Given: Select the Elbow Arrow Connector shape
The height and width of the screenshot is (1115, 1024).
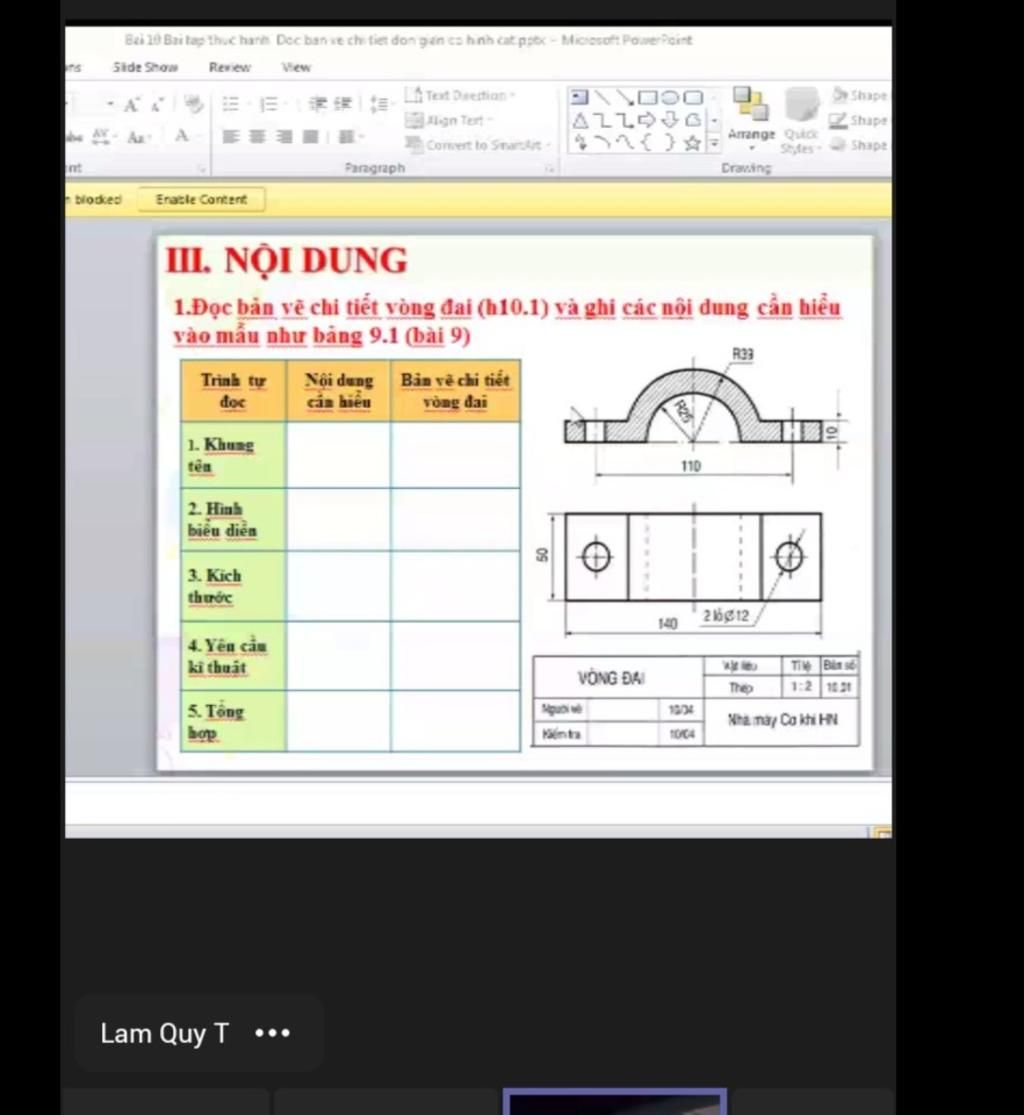Looking at the screenshot, I should (625, 120).
